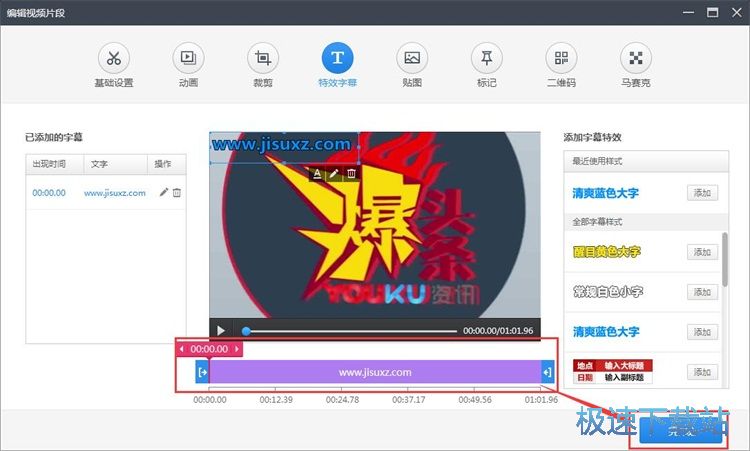Add the 醒目黄色大字 subtitle style
Viewport: 750px width, 451px height.
(x=702, y=252)
